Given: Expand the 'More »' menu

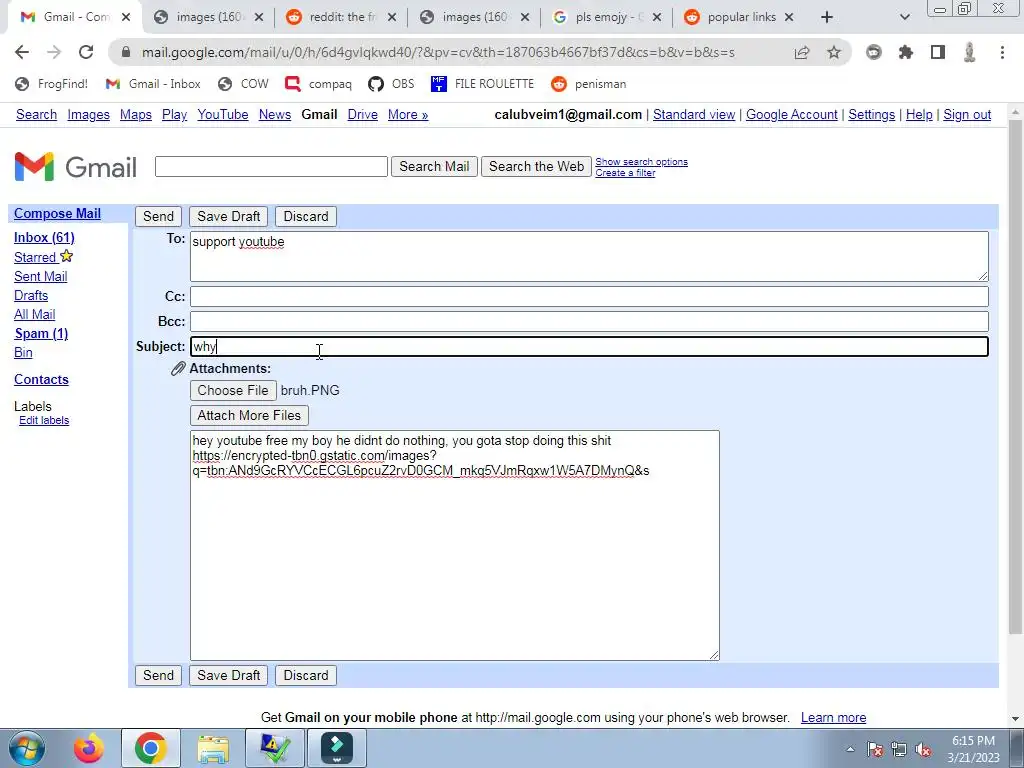Looking at the screenshot, I should pyautogui.click(x=408, y=114).
